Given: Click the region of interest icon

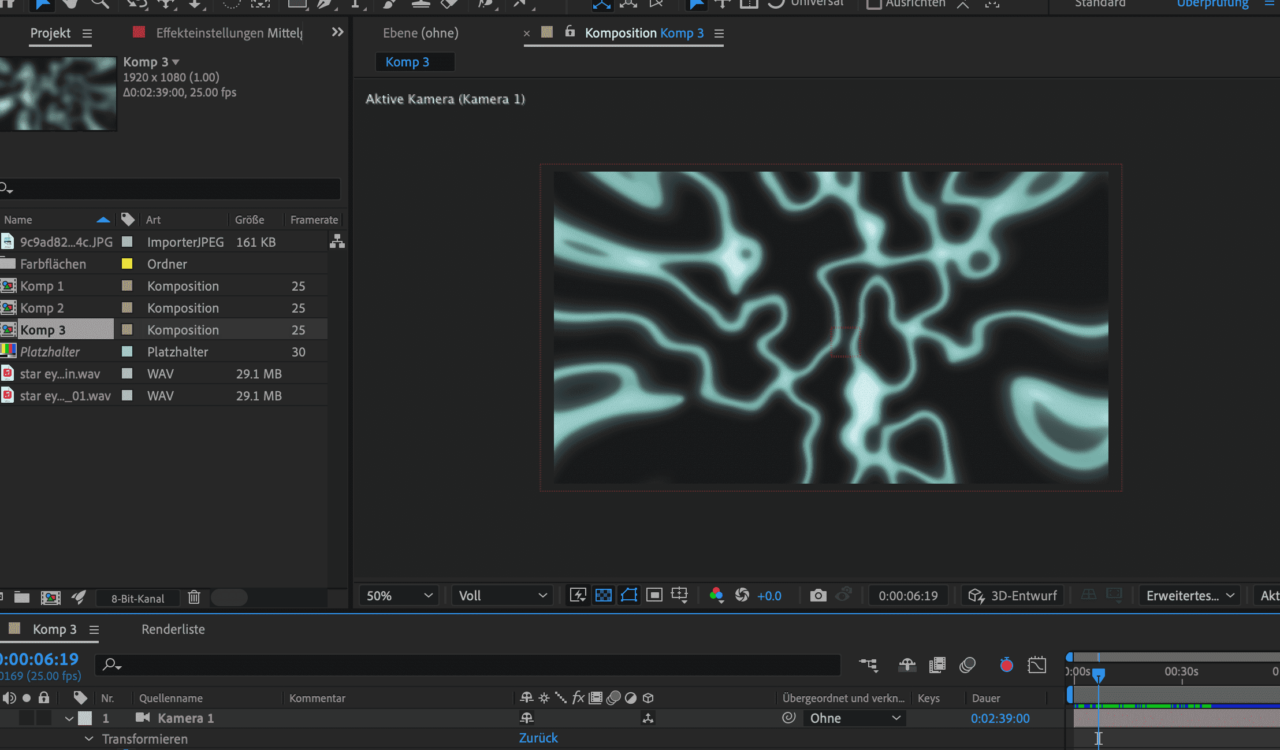Looking at the screenshot, I should 654,595.
